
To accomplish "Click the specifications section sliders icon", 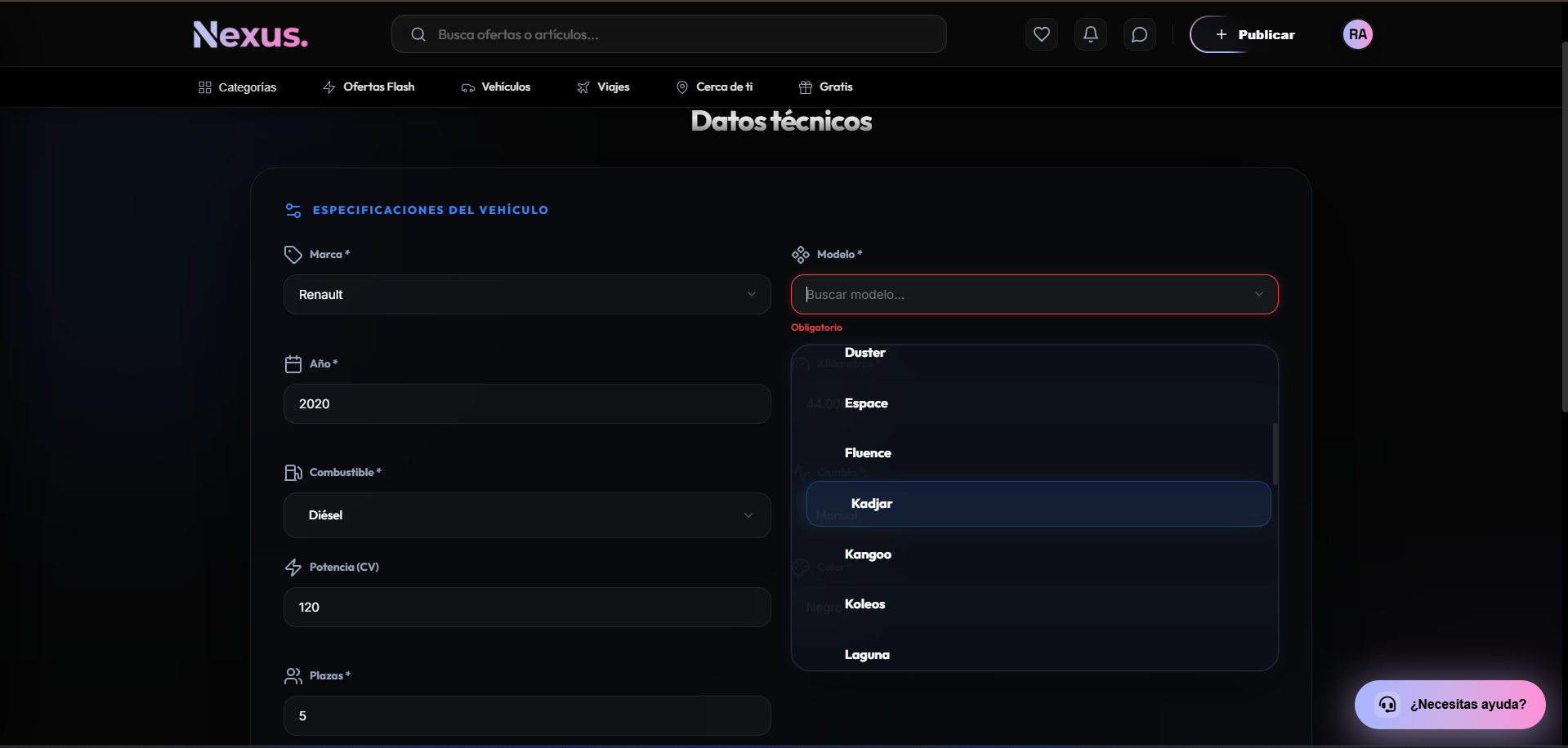I will click(x=293, y=211).
